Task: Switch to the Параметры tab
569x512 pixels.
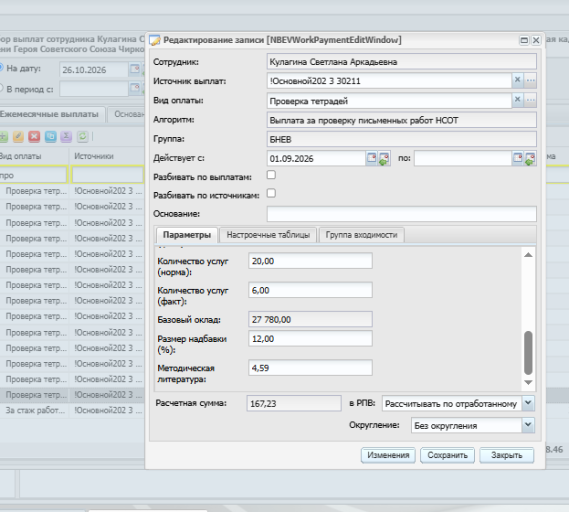Action: click(187, 235)
